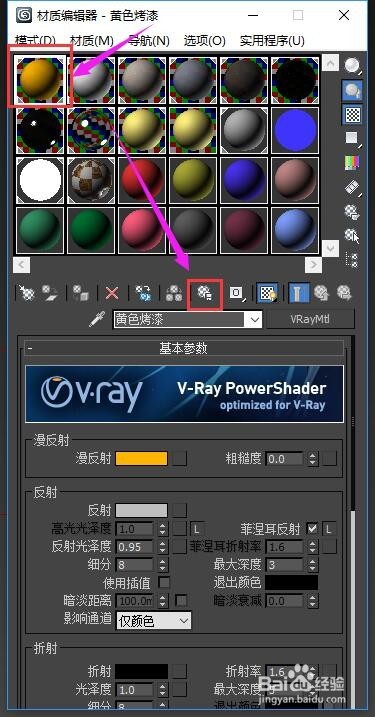Toggle the checkered Background icon

[352, 114]
